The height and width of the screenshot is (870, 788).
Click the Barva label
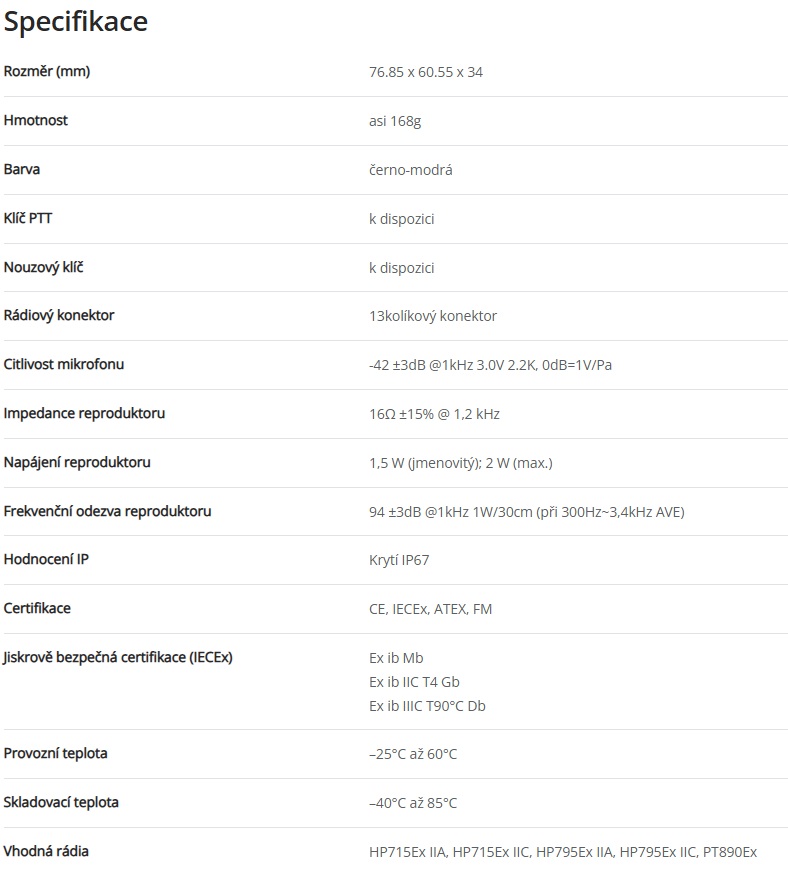click(x=22, y=169)
